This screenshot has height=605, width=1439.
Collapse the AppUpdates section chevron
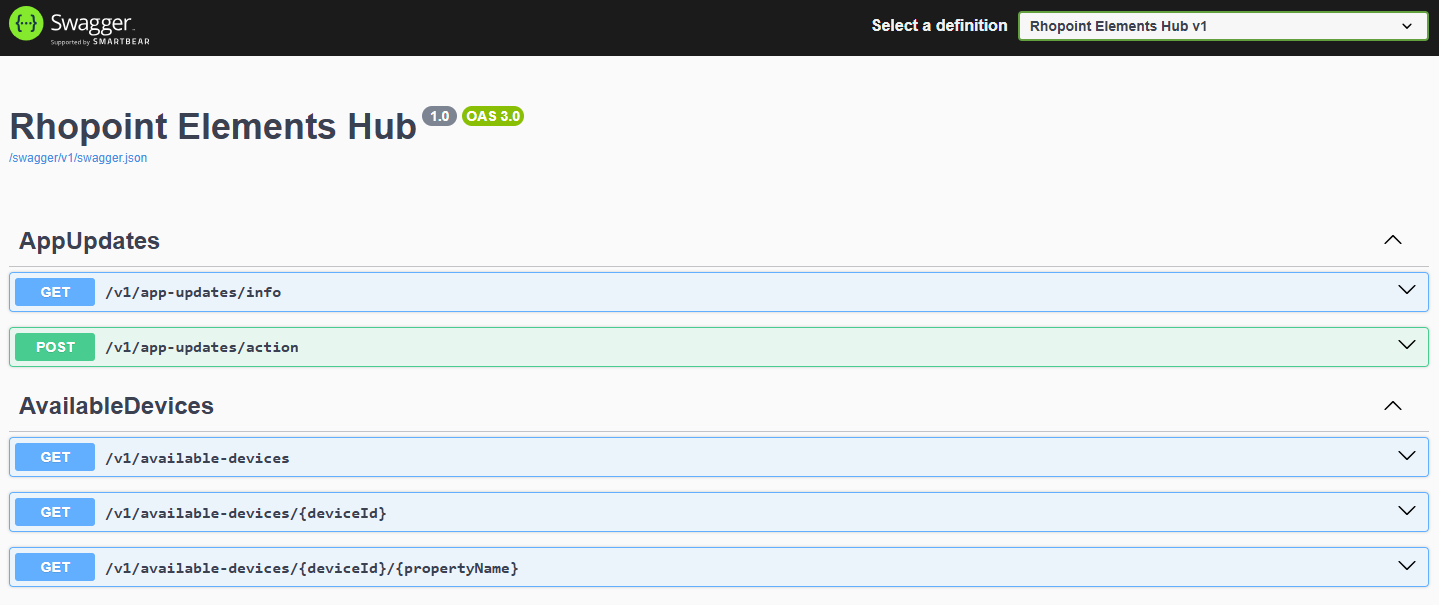pyautogui.click(x=1392, y=240)
